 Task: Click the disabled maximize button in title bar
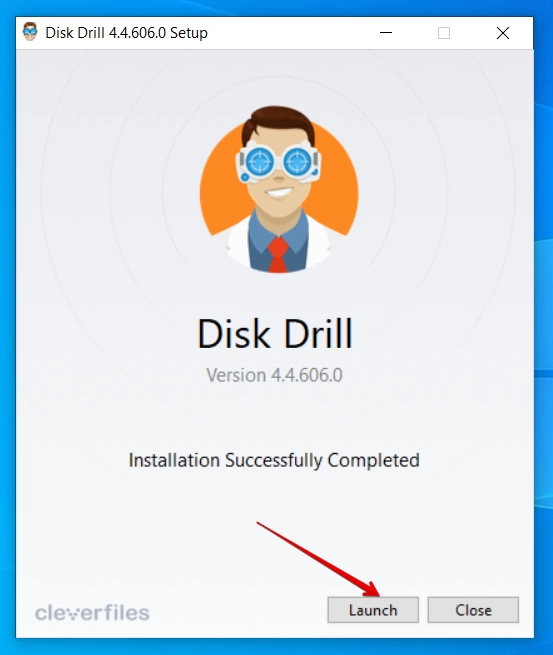(444, 33)
